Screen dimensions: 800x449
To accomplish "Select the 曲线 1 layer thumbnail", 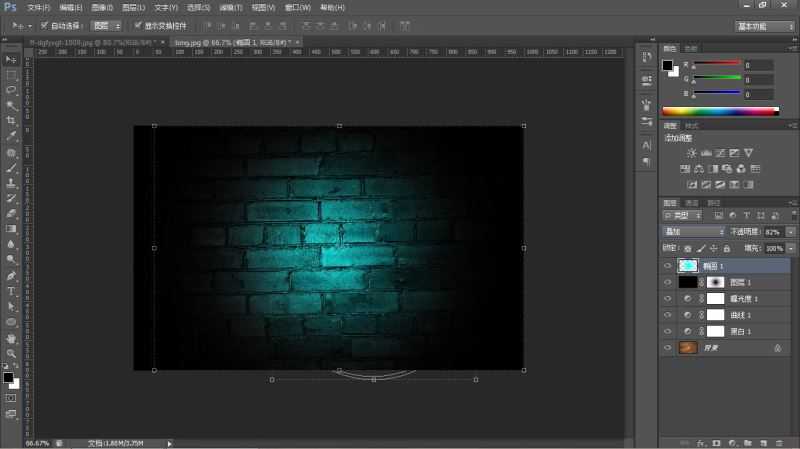I will [x=715, y=315].
